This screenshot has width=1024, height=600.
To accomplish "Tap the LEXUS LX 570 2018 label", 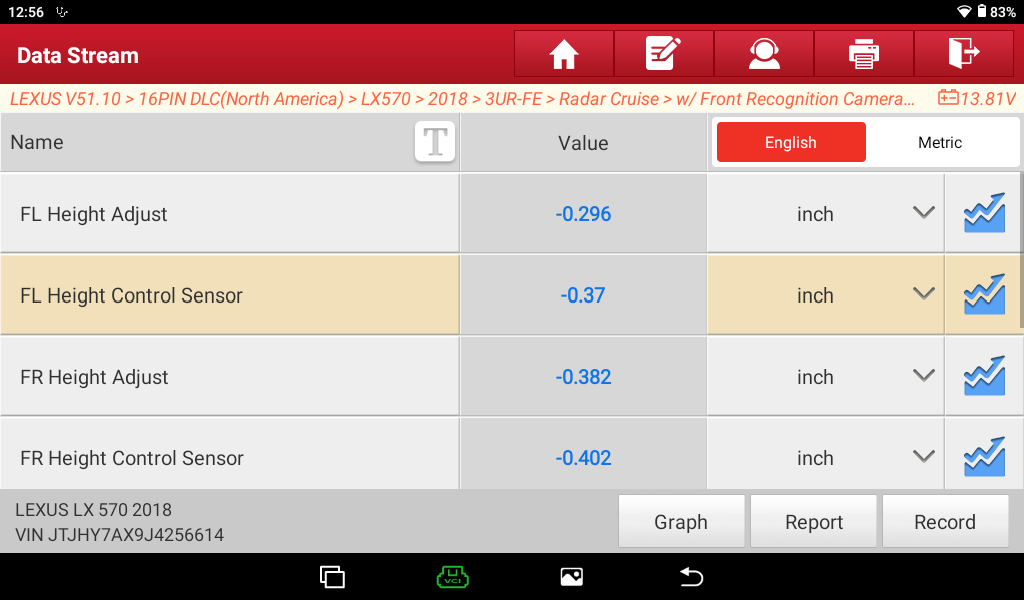I will point(93,509).
